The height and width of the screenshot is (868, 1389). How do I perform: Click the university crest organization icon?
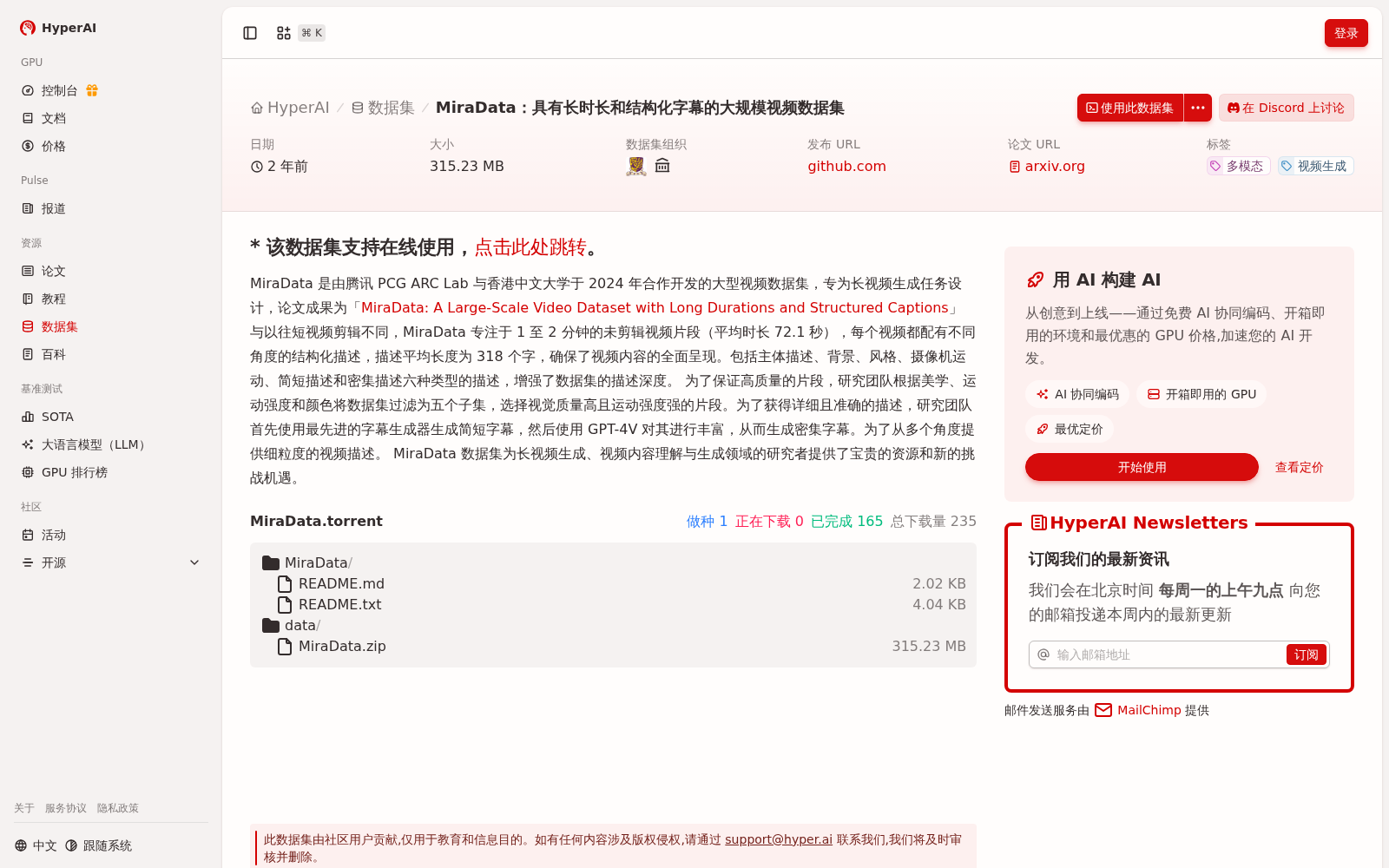click(x=636, y=166)
